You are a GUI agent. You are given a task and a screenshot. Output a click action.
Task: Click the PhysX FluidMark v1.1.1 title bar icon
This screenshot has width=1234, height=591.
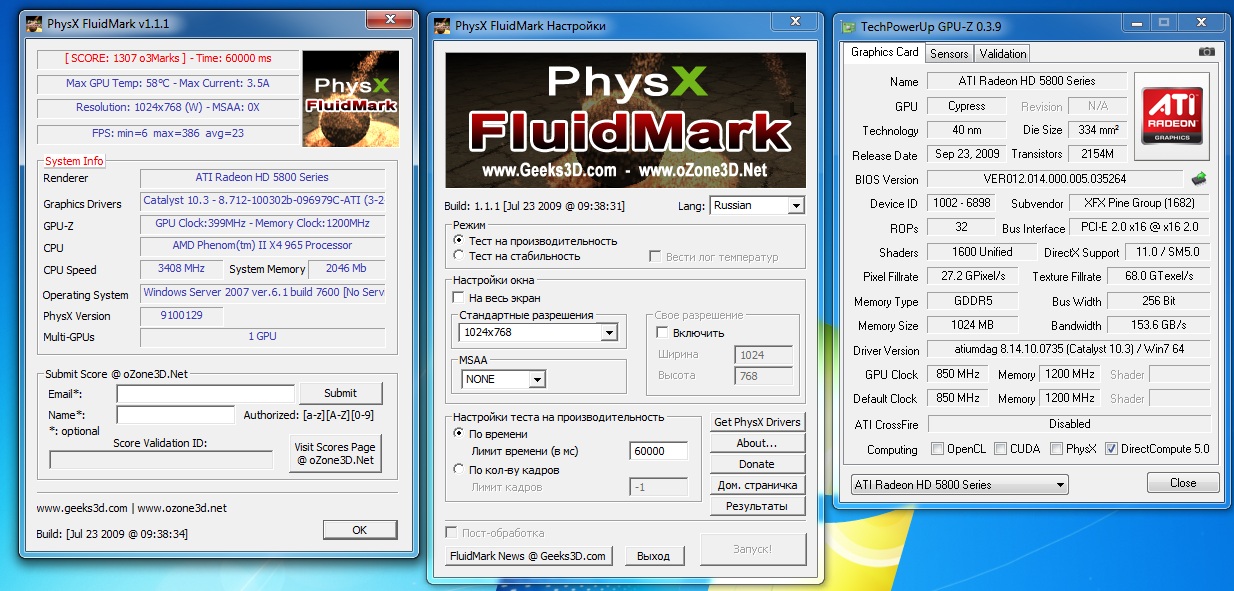point(33,21)
